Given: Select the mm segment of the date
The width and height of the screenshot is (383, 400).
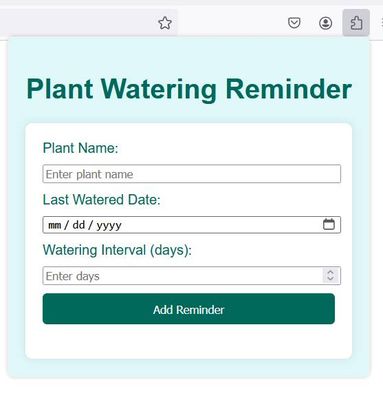Looking at the screenshot, I should point(54,225).
